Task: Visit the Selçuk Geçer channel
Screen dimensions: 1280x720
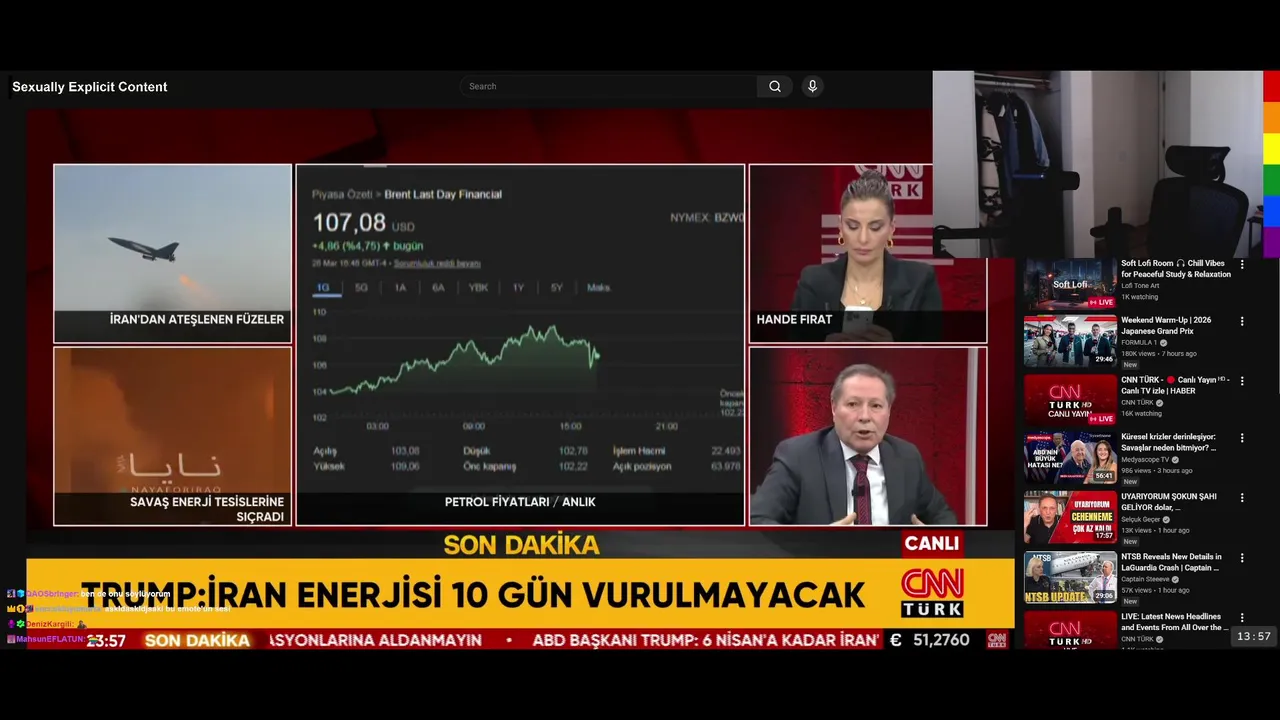Action: pyautogui.click(x=1141, y=520)
